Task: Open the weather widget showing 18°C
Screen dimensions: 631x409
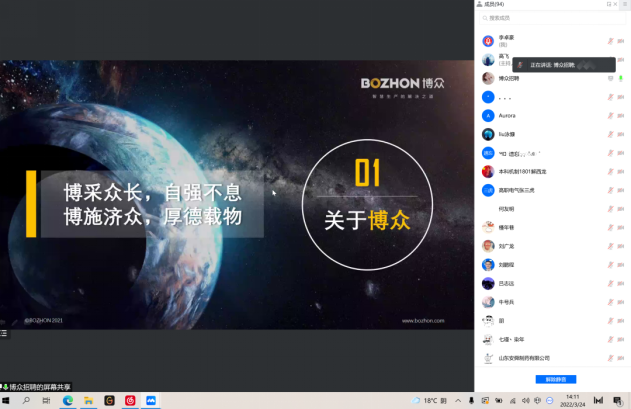Action: coord(429,401)
